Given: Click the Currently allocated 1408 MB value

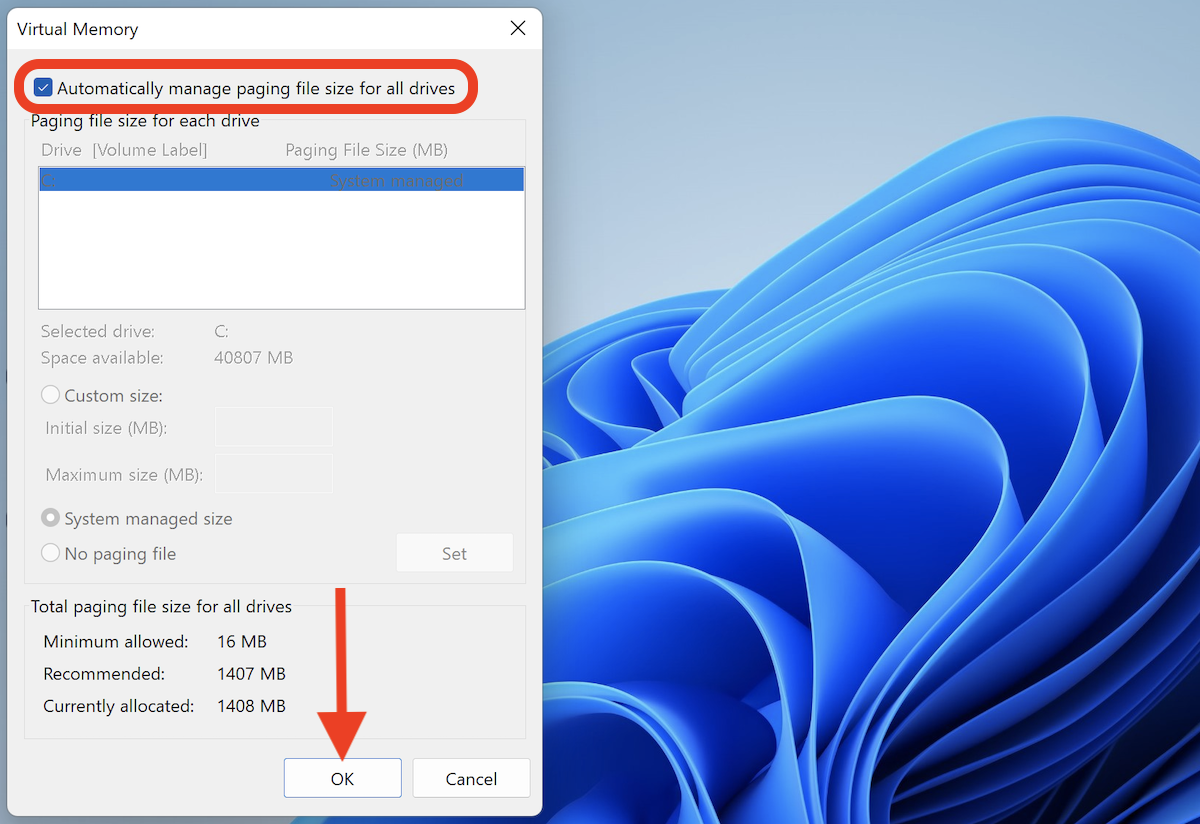Looking at the screenshot, I should [251, 706].
